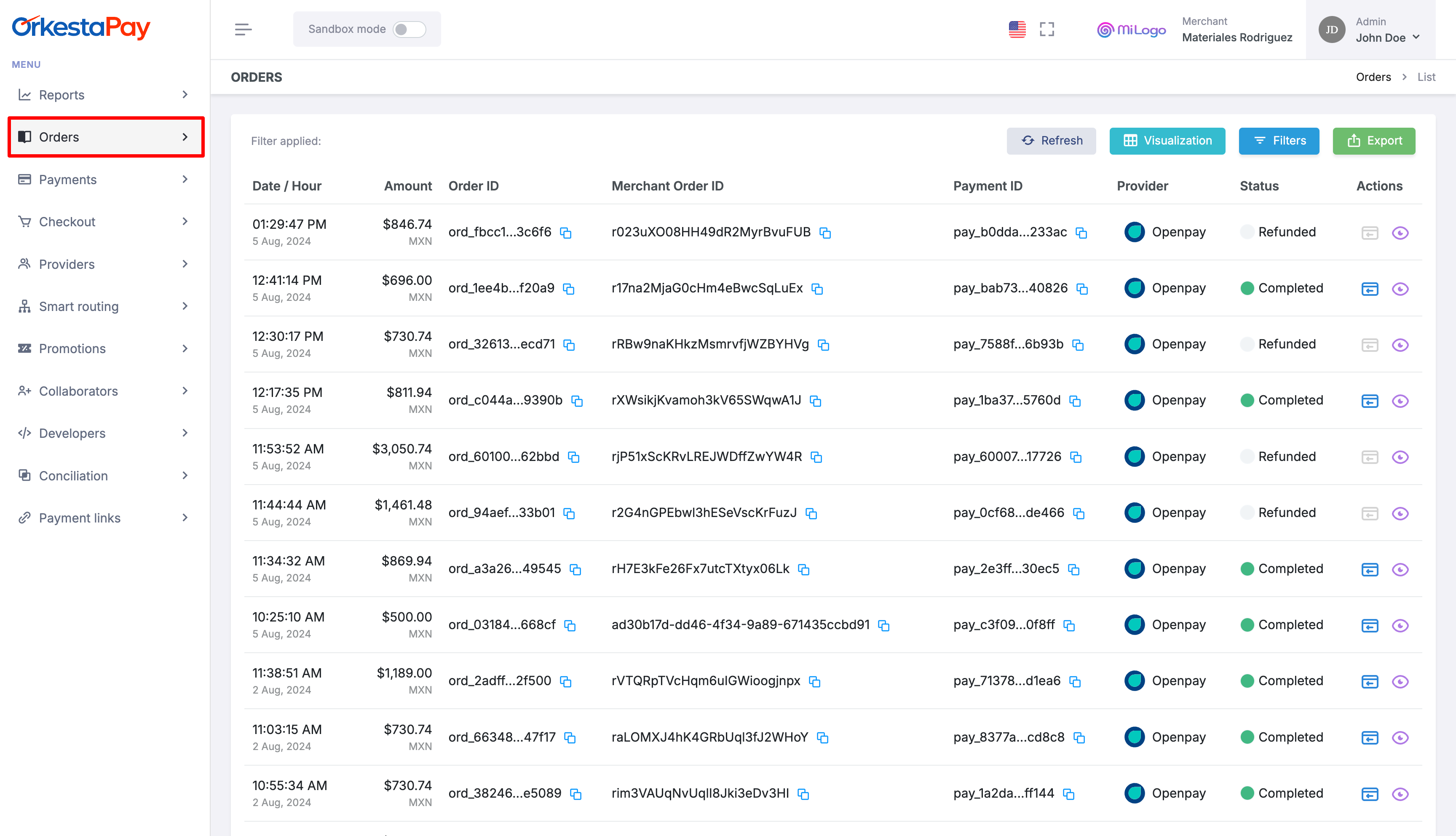Copy merchant order ID rim3VAUqNvUqIl8Jki3eDv3HI
The image size is (1456, 836).
click(x=803, y=793)
